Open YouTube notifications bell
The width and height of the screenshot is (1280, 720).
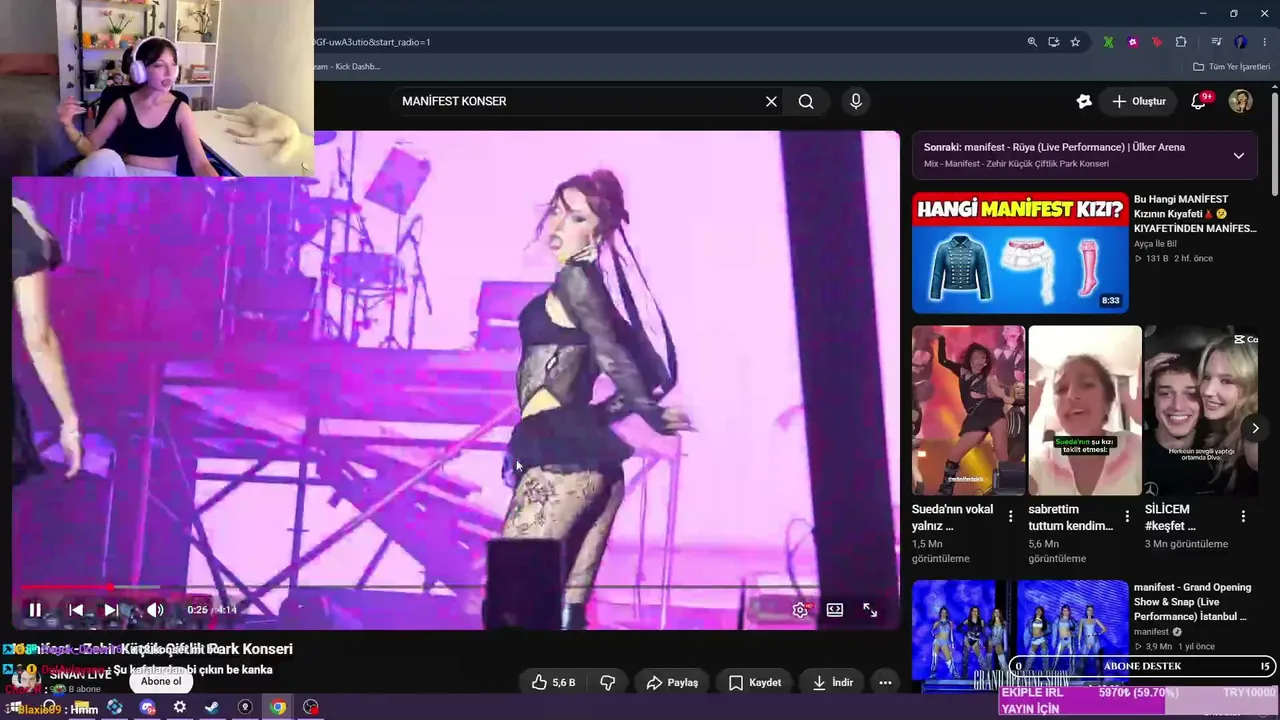pos(1199,101)
